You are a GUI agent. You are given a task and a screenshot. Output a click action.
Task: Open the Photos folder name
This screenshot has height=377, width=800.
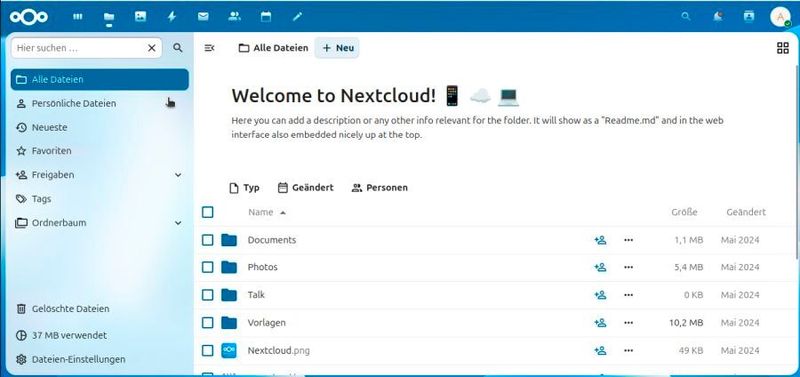click(262, 267)
